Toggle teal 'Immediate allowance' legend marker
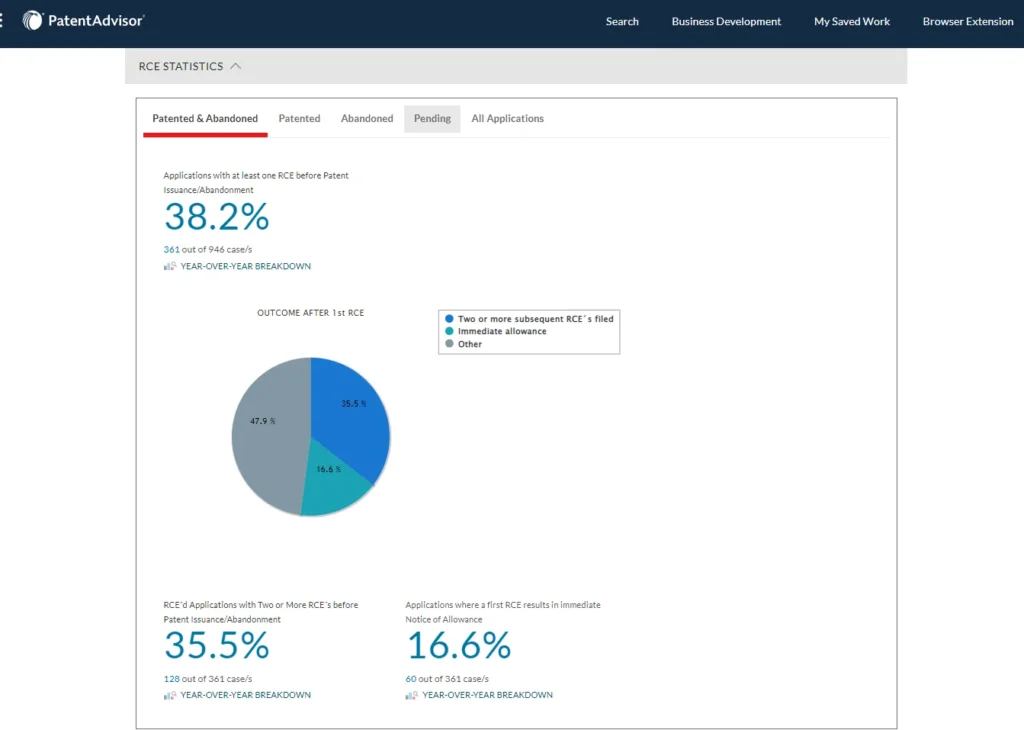1024x730 pixels. [449, 331]
